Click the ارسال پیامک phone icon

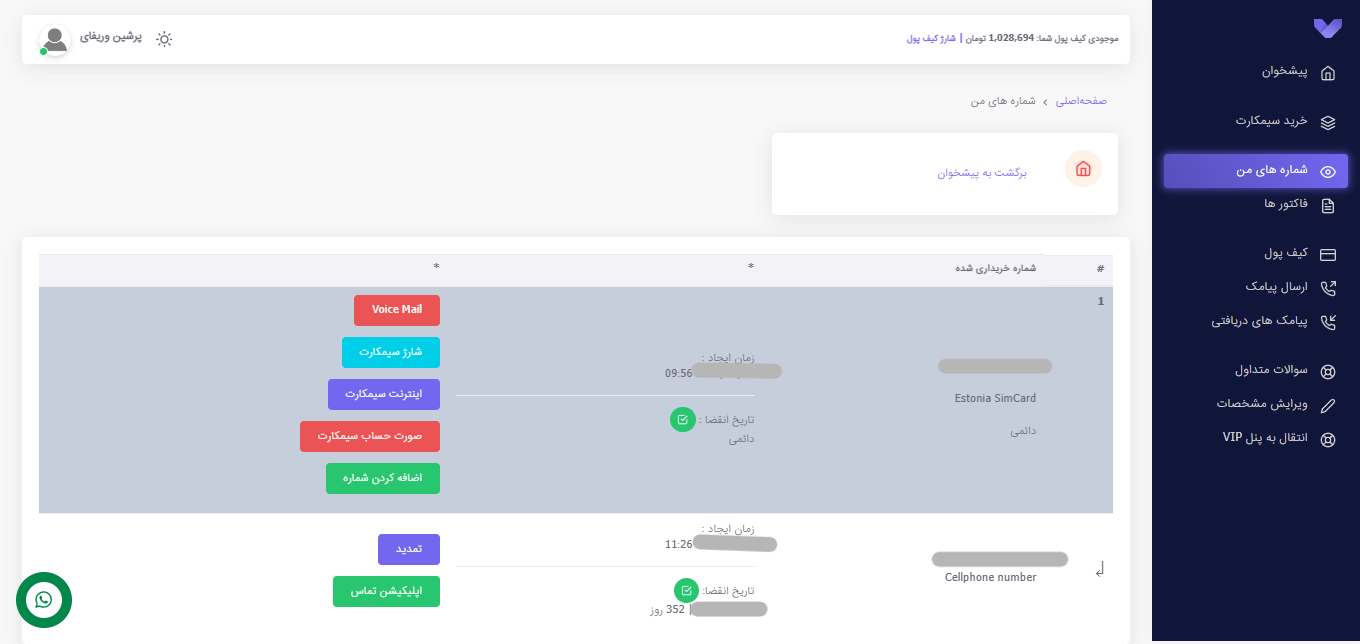click(x=1328, y=288)
